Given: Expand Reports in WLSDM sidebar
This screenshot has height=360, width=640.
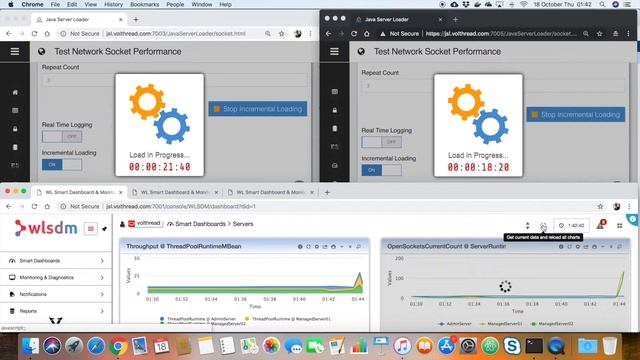Looking at the screenshot, I should [56, 311].
